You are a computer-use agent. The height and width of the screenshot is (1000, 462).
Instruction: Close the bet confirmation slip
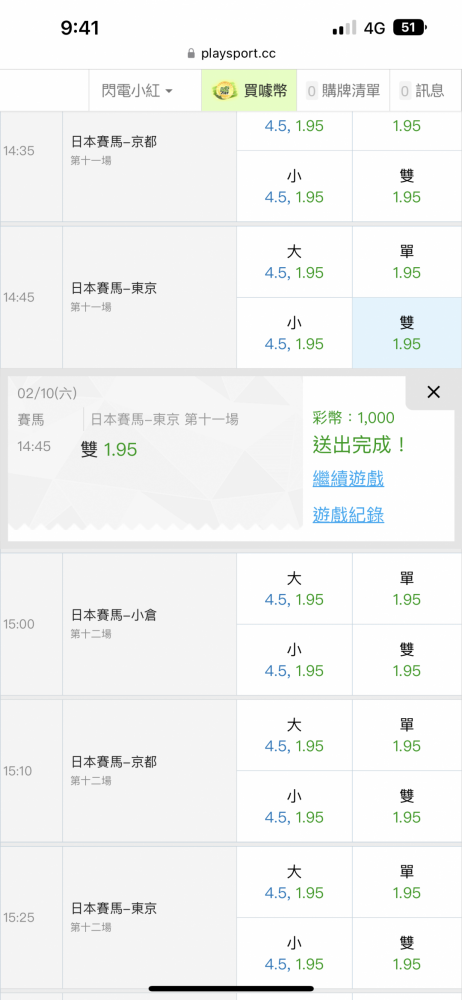[x=433, y=393]
